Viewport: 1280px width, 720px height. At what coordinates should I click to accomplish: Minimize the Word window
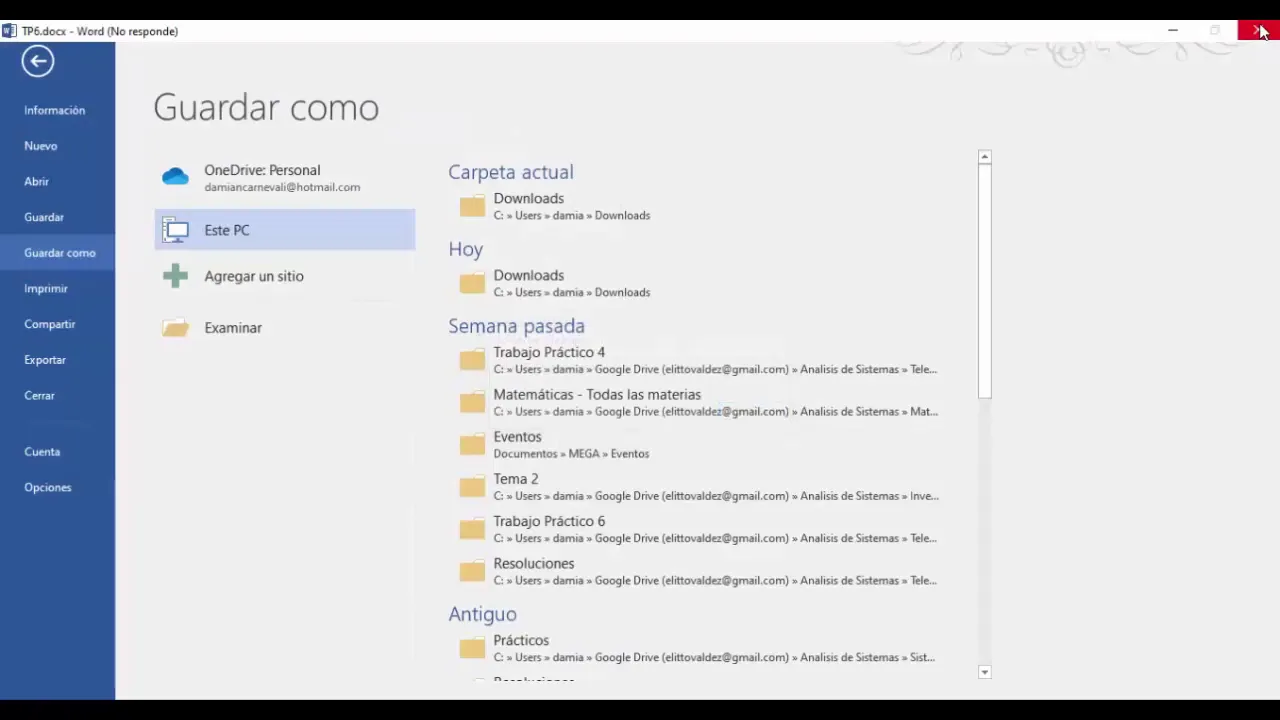1173,31
